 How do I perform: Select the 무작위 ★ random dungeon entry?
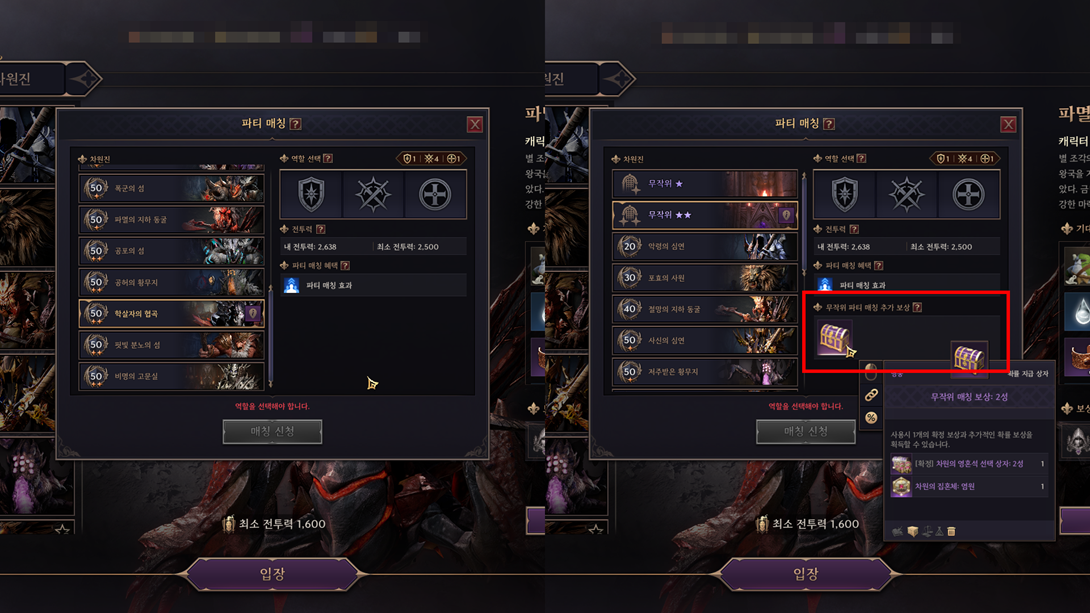pos(704,183)
